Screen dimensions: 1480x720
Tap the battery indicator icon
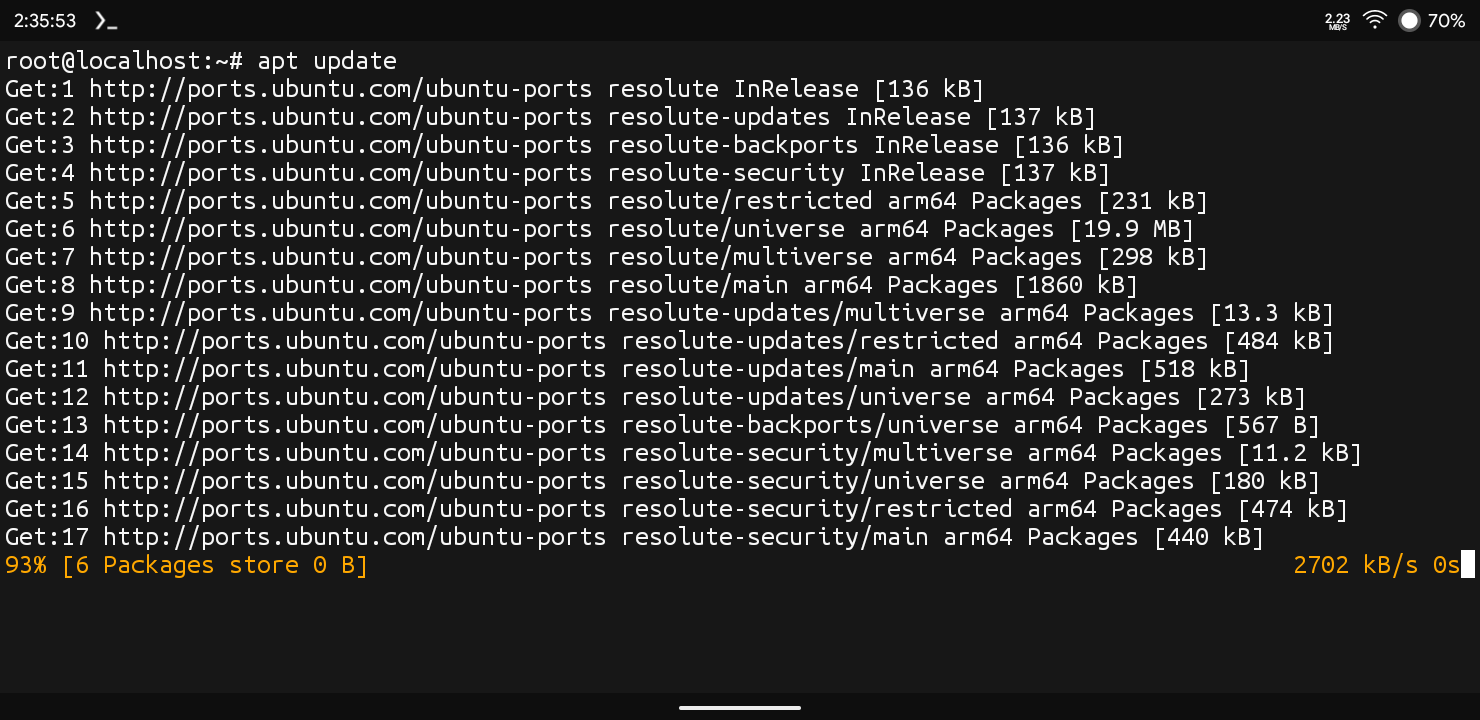(x=1409, y=20)
